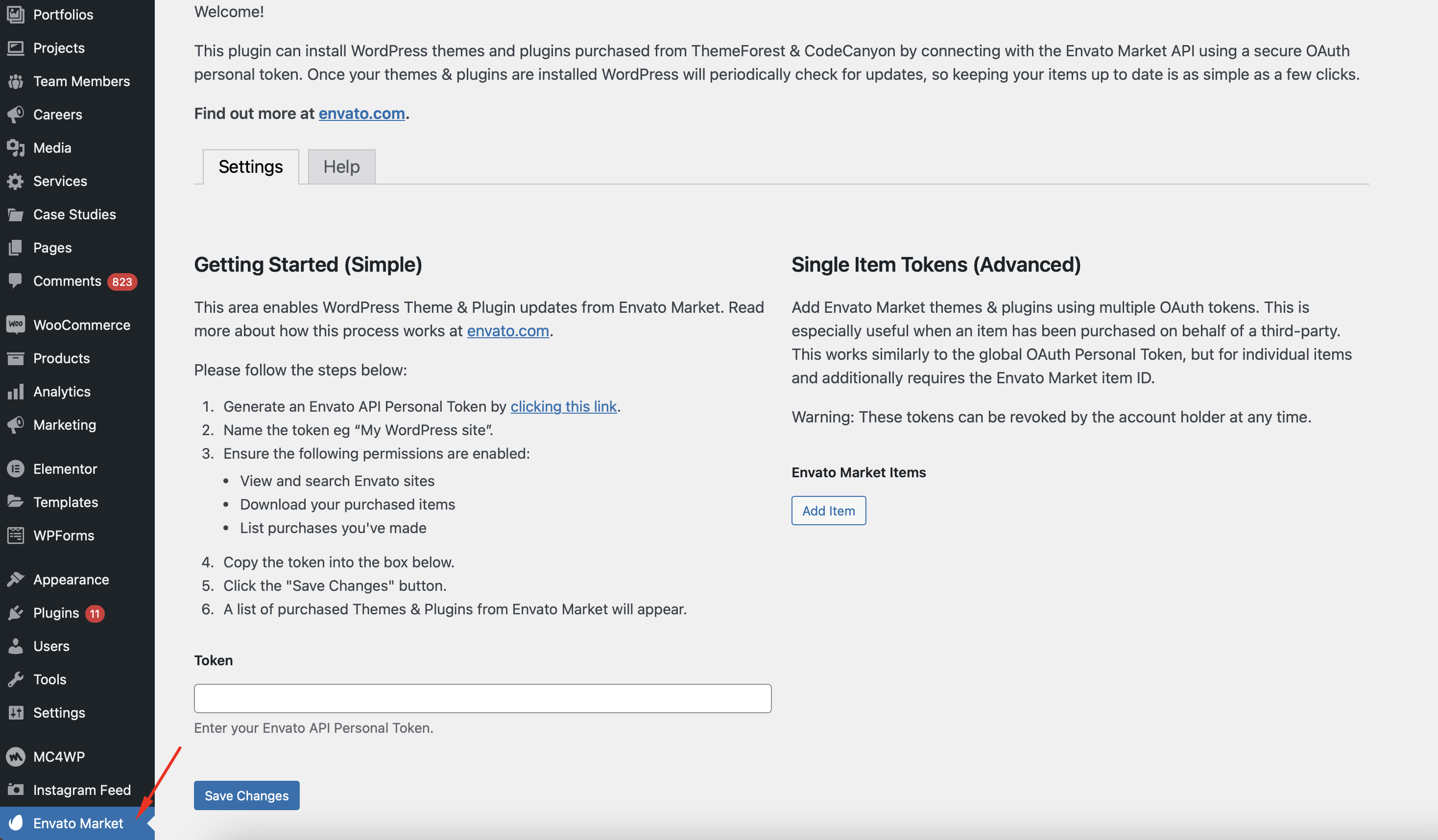Image resolution: width=1438 pixels, height=840 pixels.
Task: Click the Tools wrench icon
Action: [x=15, y=679]
